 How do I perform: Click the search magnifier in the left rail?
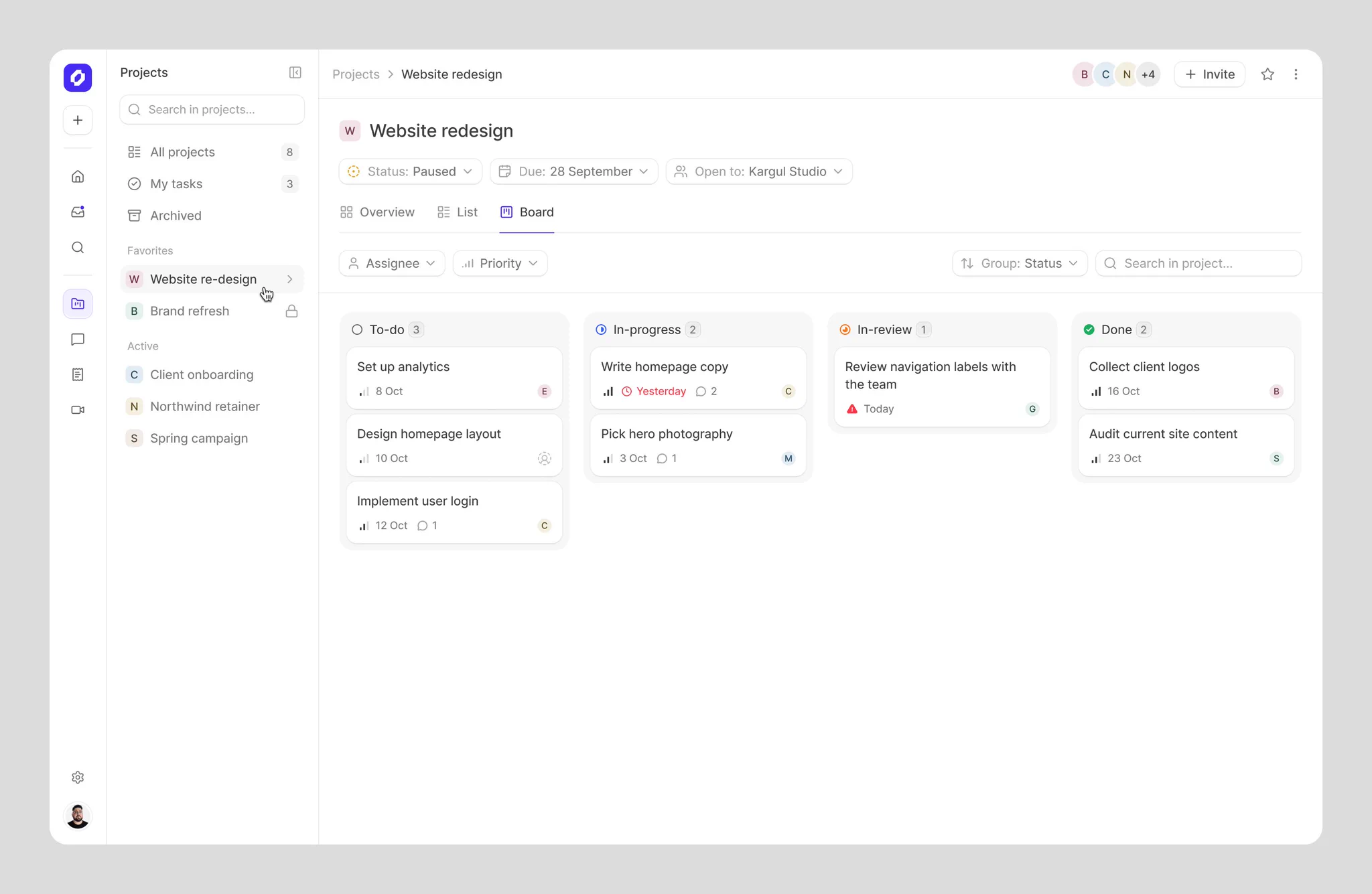(78, 248)
